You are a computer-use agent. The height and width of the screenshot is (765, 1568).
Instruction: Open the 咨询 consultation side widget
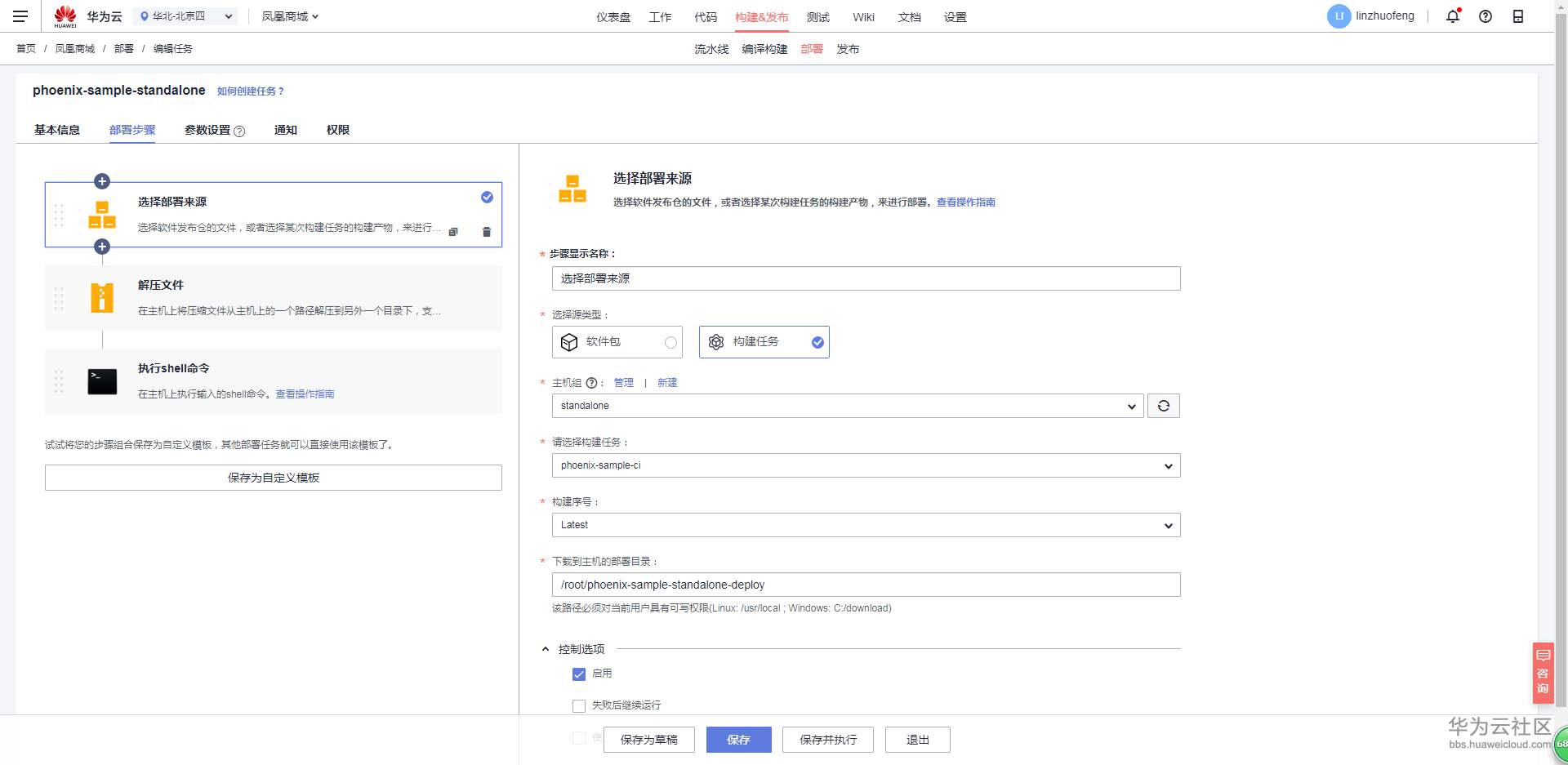tap(1543, 672)
